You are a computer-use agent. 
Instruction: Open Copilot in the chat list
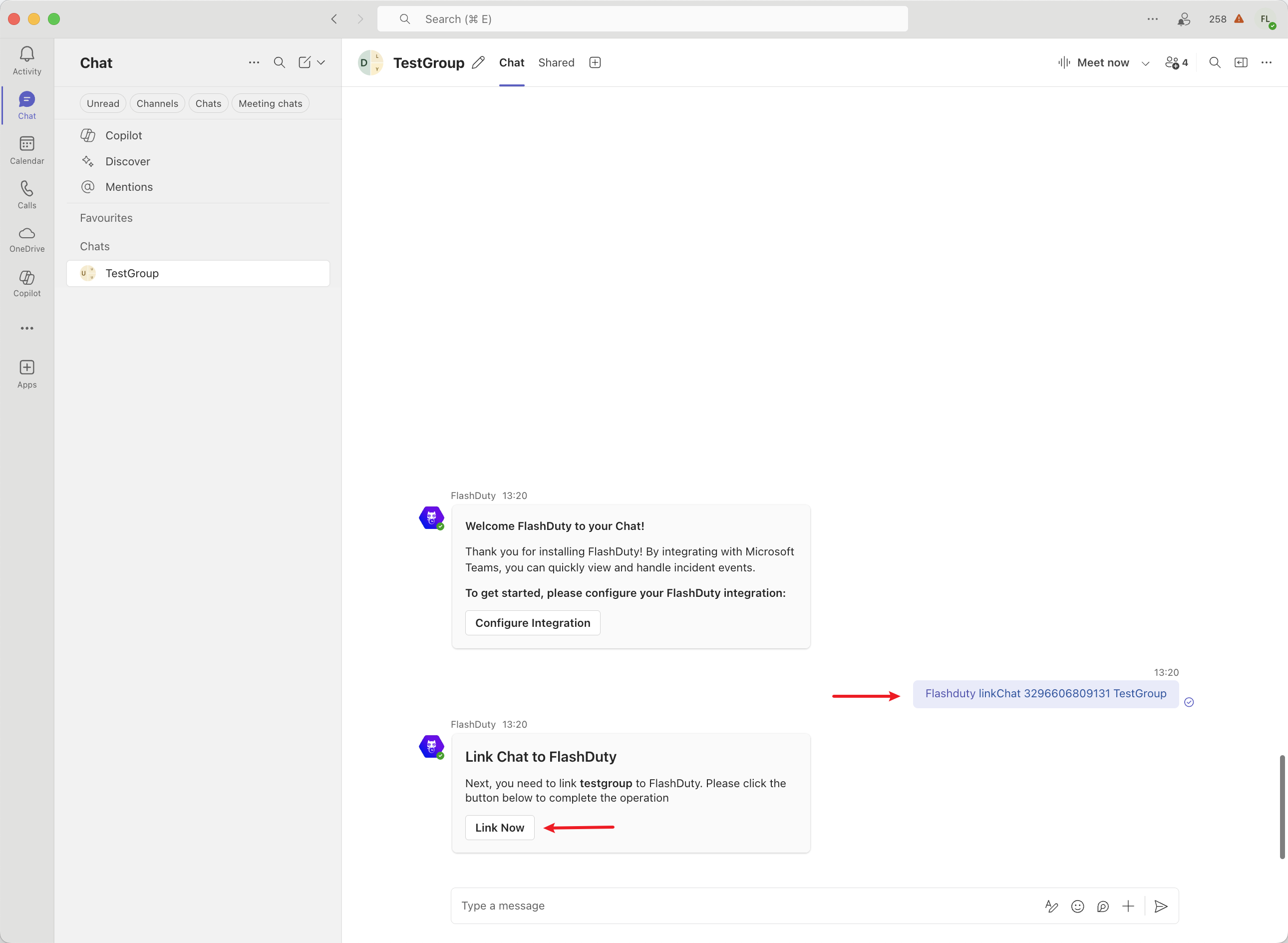point(198,135)
